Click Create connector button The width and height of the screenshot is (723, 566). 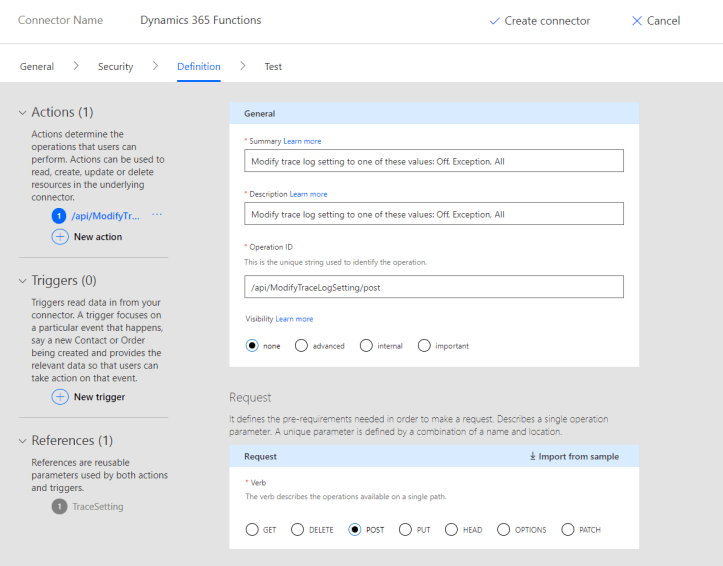(x=539, y=21)
